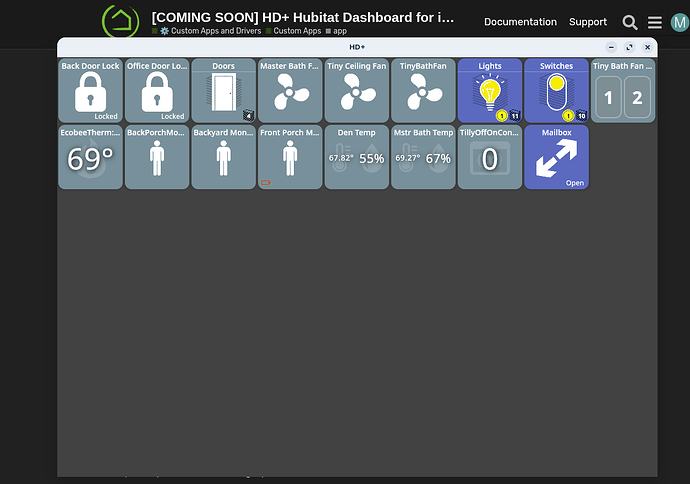The height and width of the screenshot is (484, 690).
Task: Open the HD+ Hubitat Dashboard topic title
Action: [x=303, y=18]
